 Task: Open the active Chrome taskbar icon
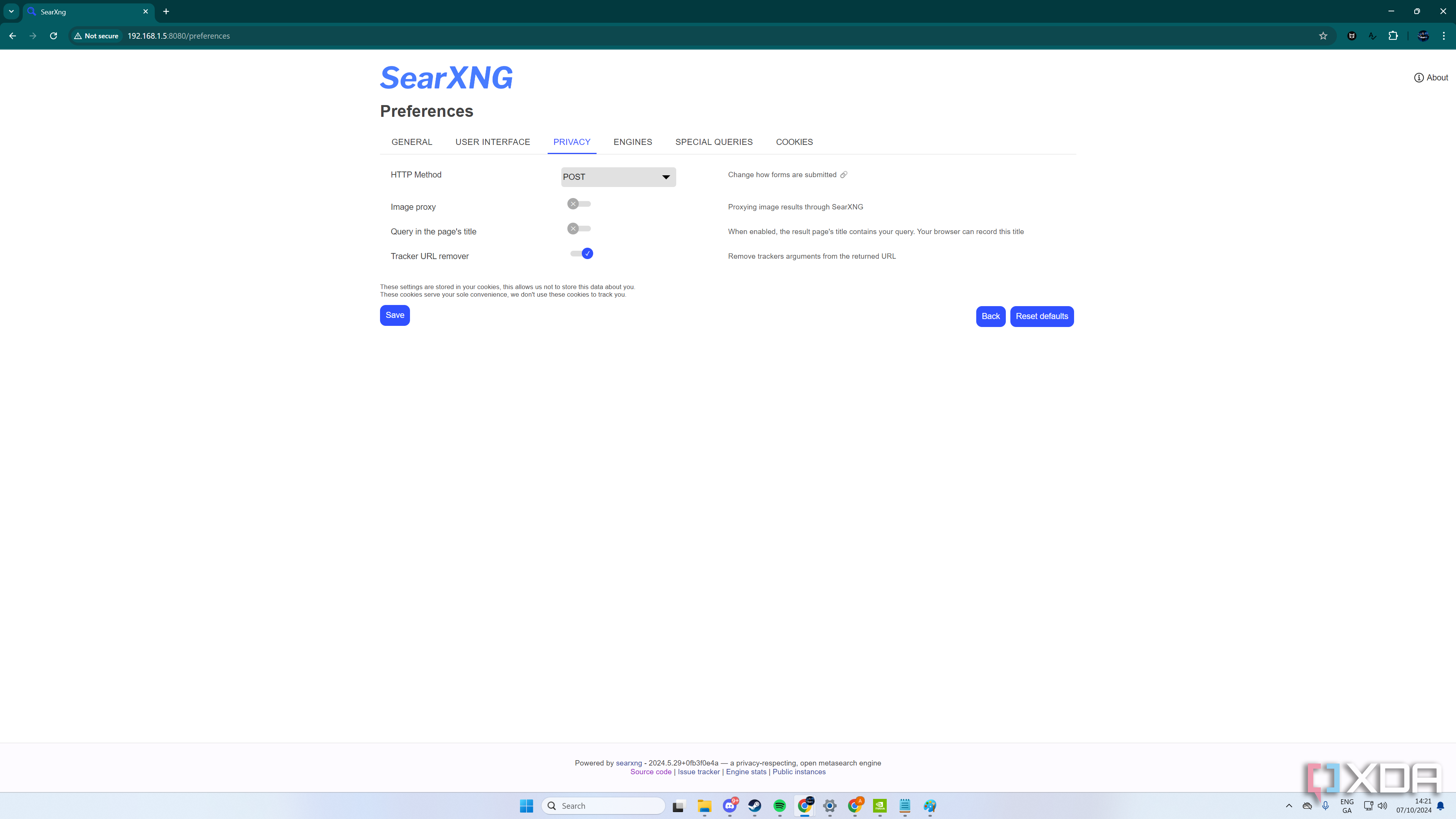(805, 806)
